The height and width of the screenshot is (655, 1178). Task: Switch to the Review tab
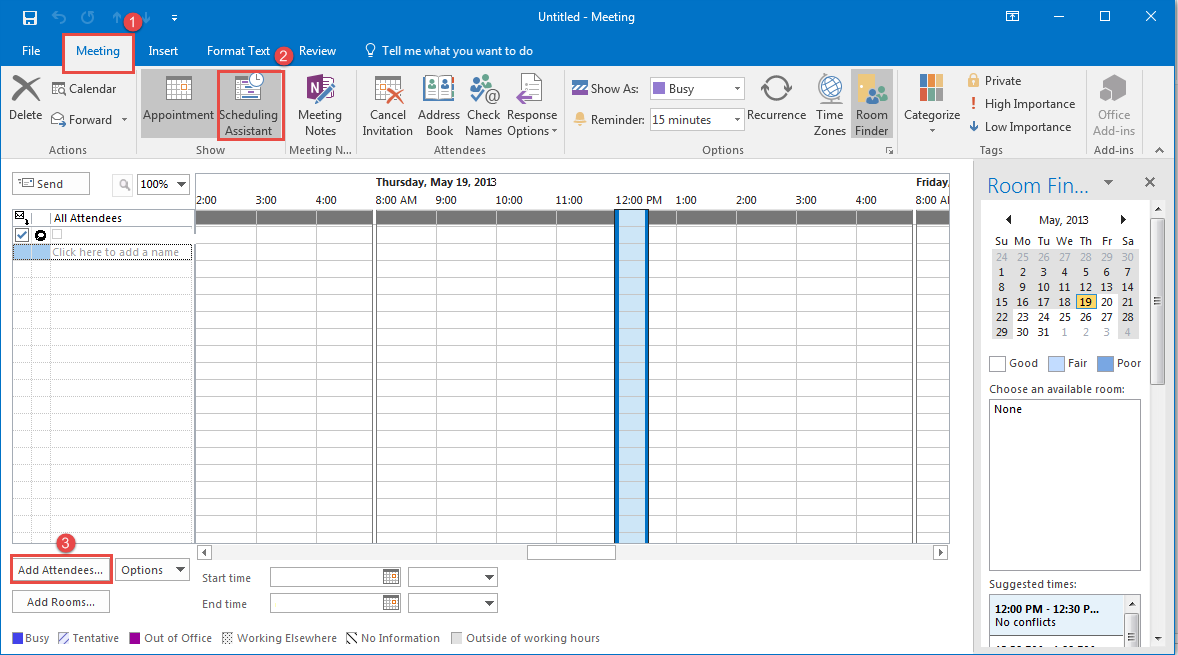[317, 51]
